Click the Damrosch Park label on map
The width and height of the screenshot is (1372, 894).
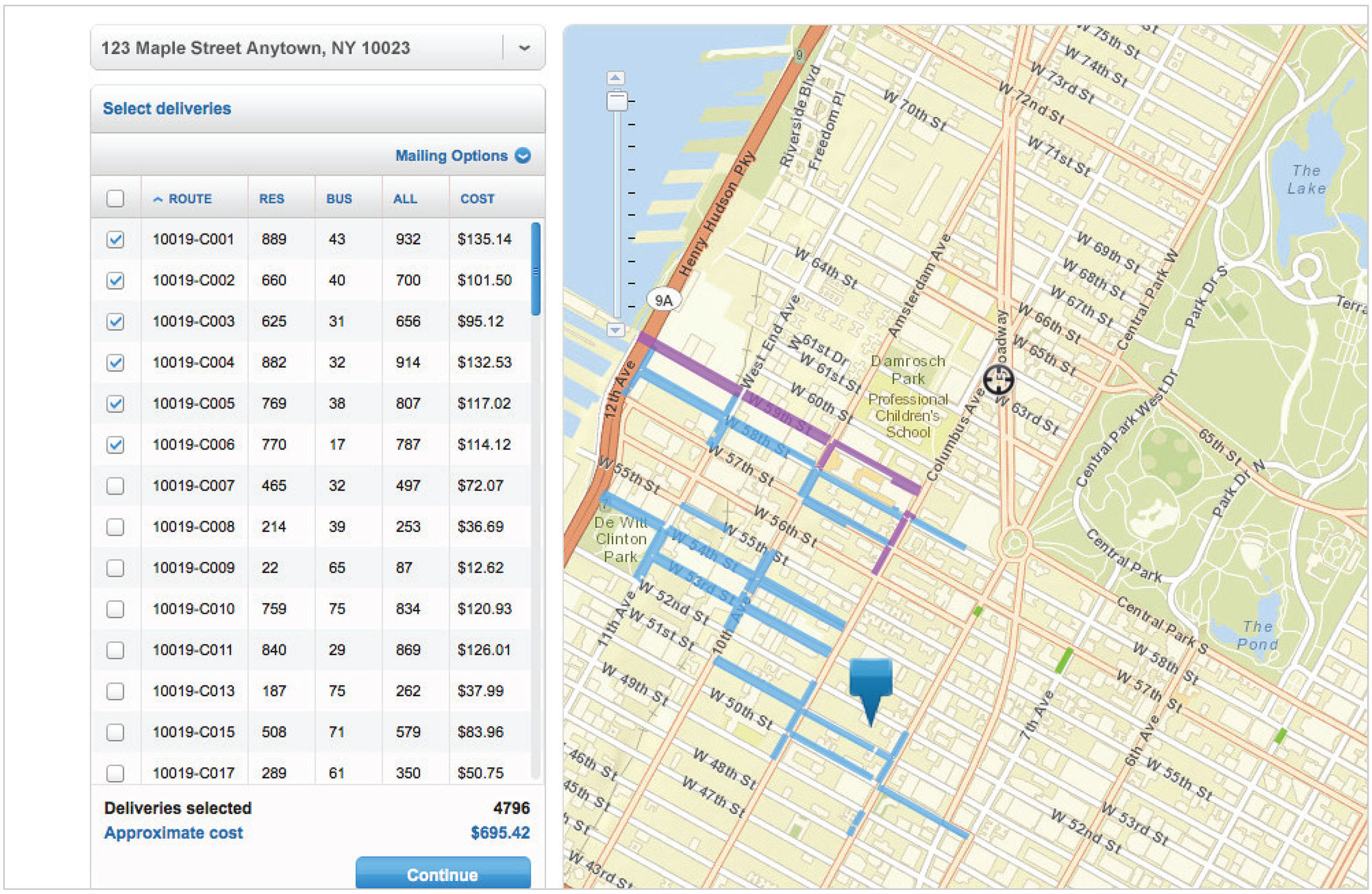pos(908,370)
